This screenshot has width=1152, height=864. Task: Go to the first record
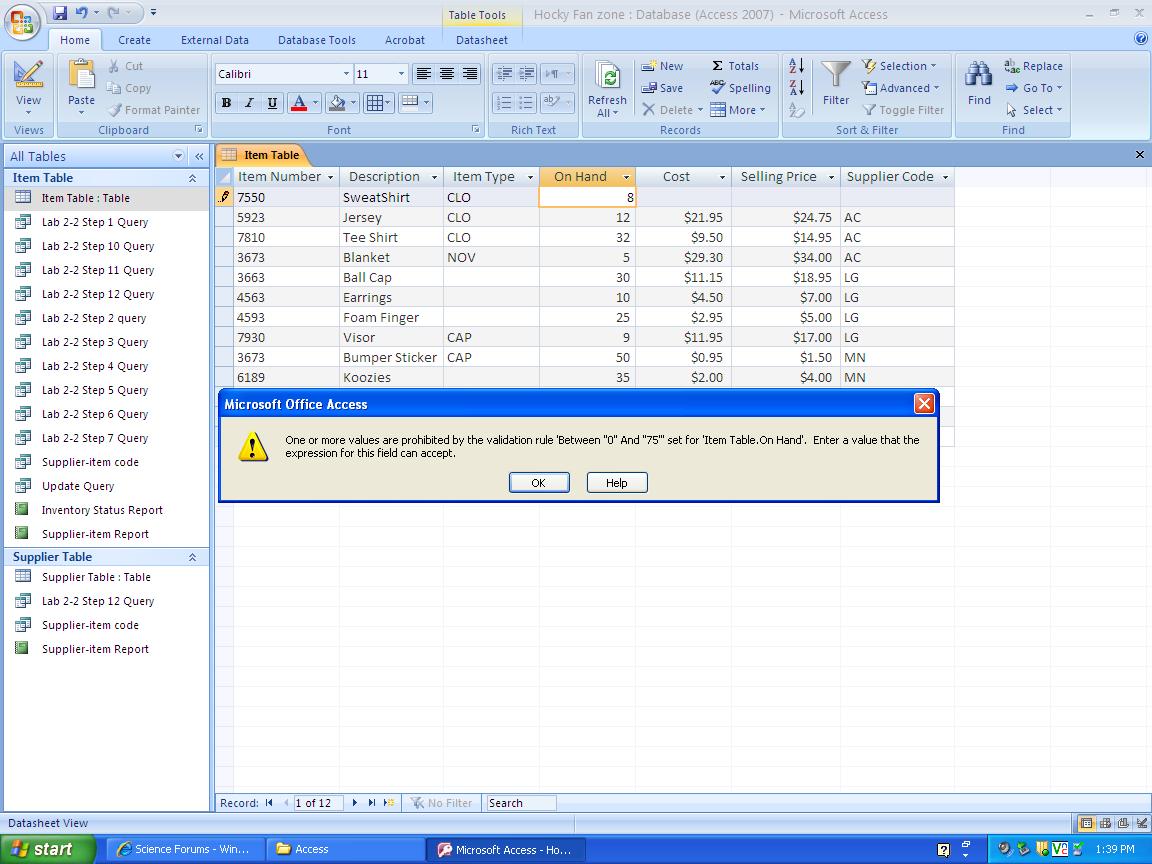click(269, 803)
